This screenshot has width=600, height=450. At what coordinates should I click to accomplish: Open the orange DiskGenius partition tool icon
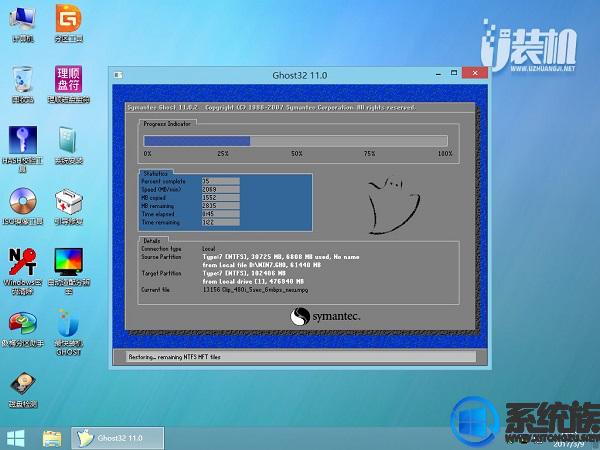(68, 20)
